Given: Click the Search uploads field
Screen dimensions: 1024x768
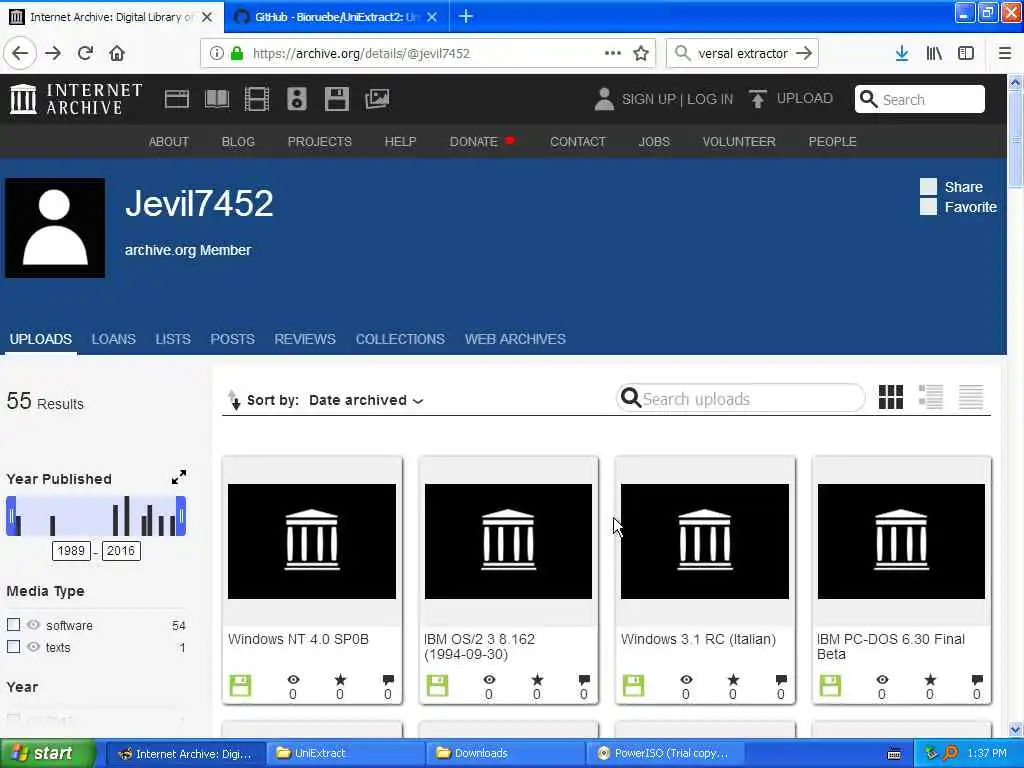Looking at the screenshot, I should 741,398.
